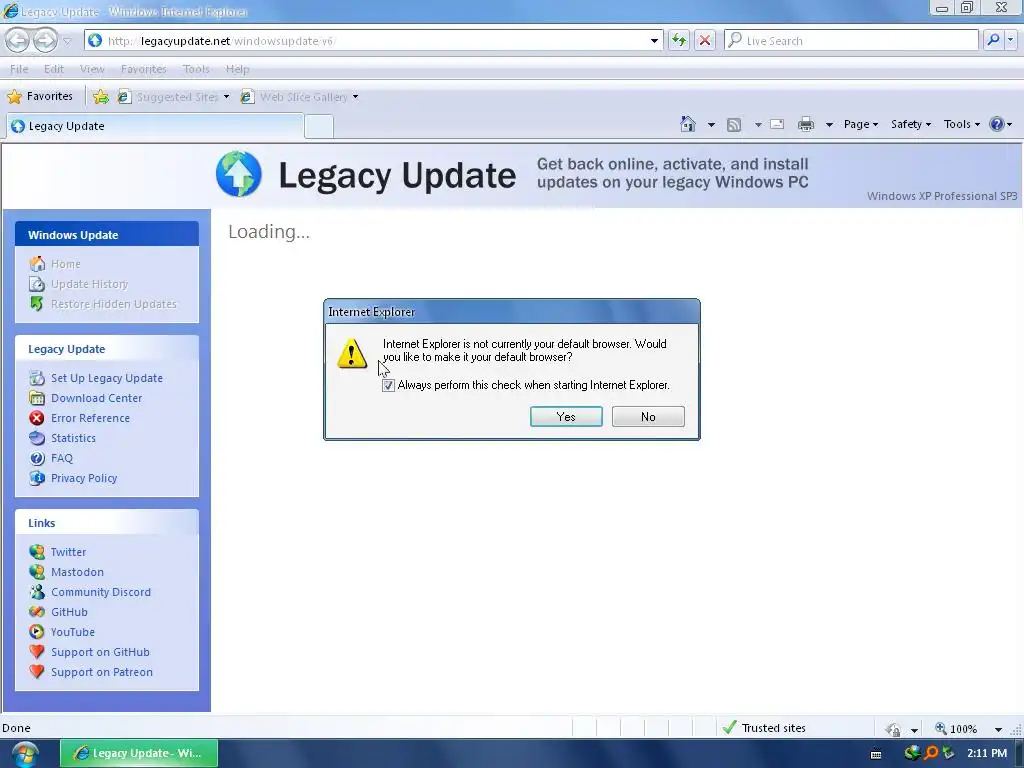This screenshot has height=768, width=1024.
Task: Click the orange tray search icon
Action: point(931,753)
